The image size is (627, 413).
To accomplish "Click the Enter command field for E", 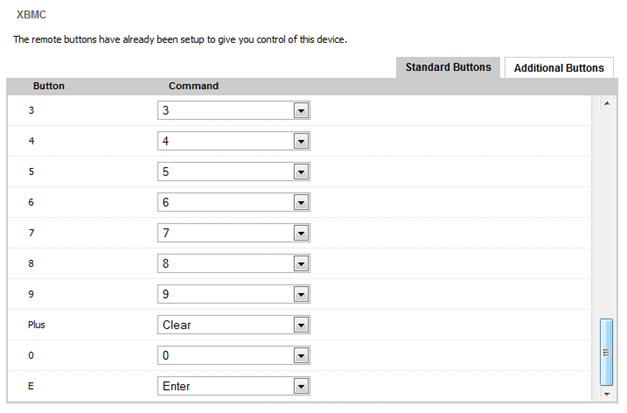I will 225,386.
